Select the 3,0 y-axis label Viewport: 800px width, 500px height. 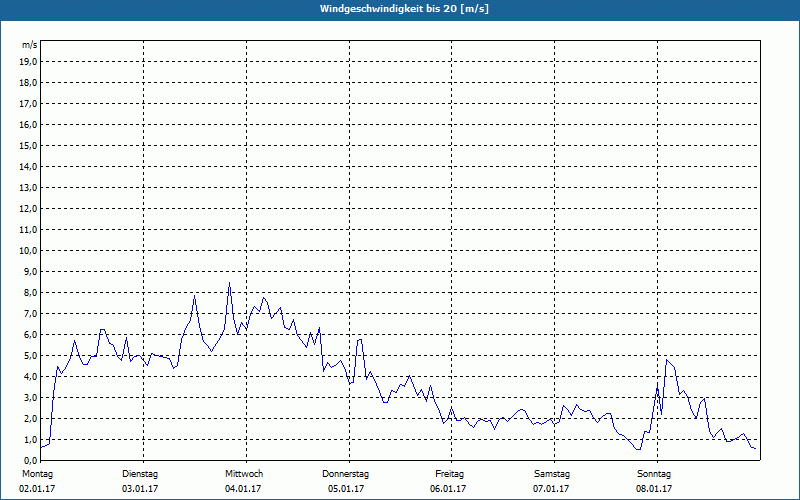tap(31, 397)
